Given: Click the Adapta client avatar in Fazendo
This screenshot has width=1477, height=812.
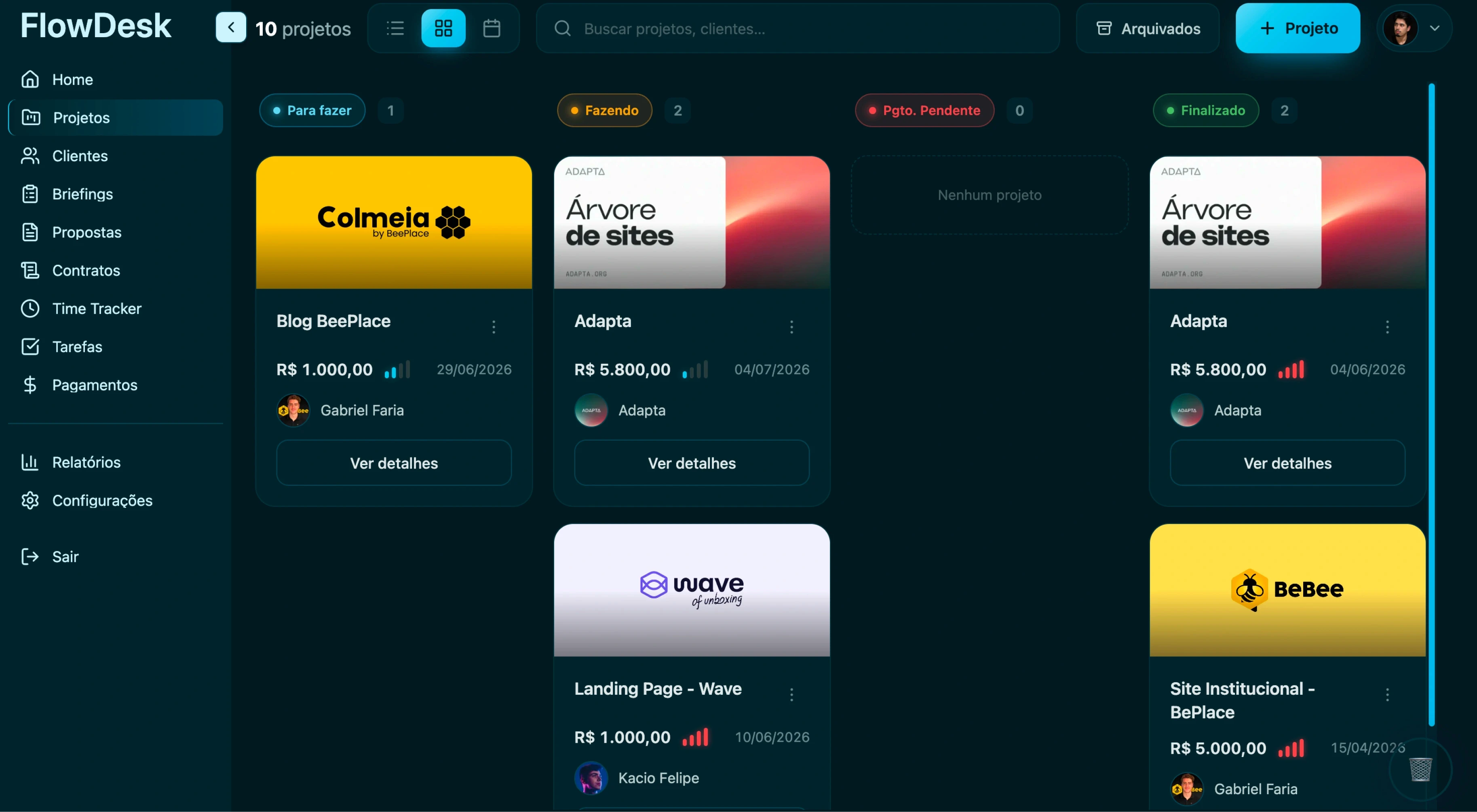Looking at the screenshot, I should click(x=591, y=410).
